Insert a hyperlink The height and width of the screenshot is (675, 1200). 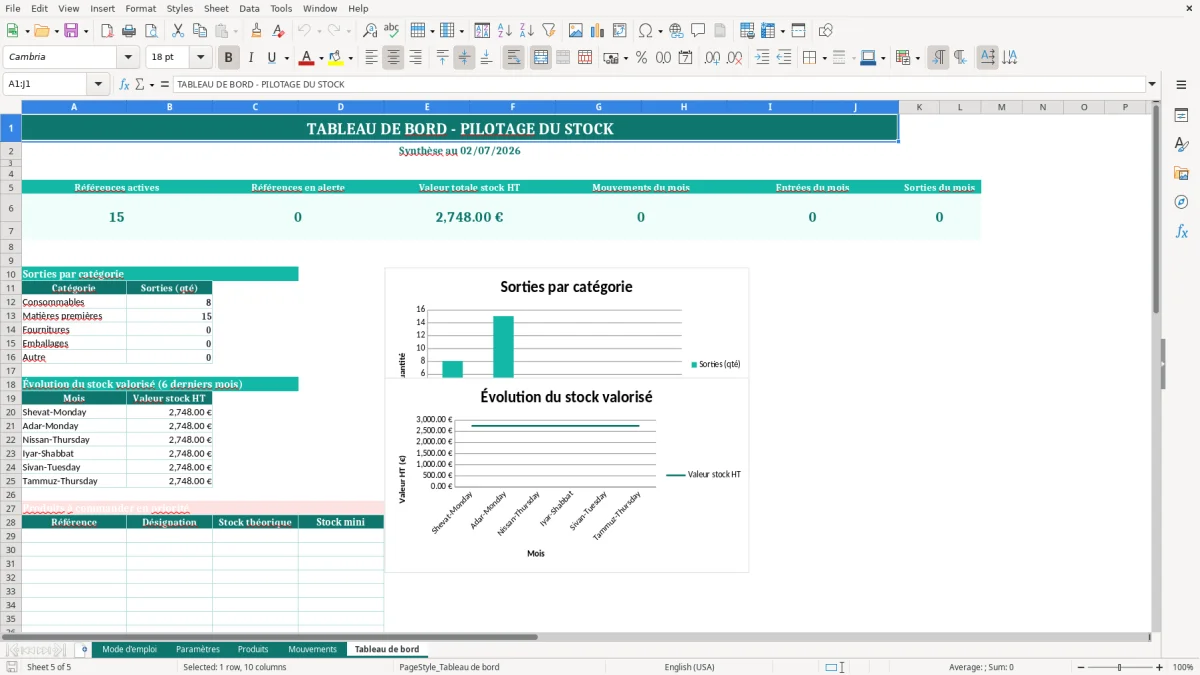pyautogui.click(x=676, y=31)
